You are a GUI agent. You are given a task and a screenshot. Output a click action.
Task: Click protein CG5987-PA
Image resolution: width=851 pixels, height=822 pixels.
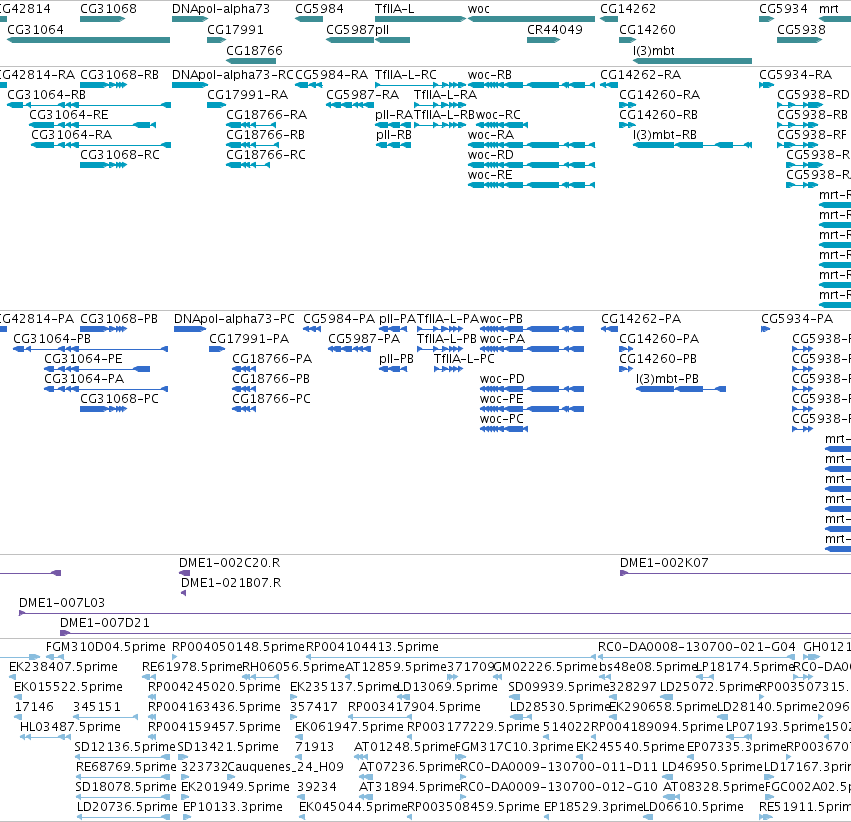pyautogui.click(x=350, y=349)
